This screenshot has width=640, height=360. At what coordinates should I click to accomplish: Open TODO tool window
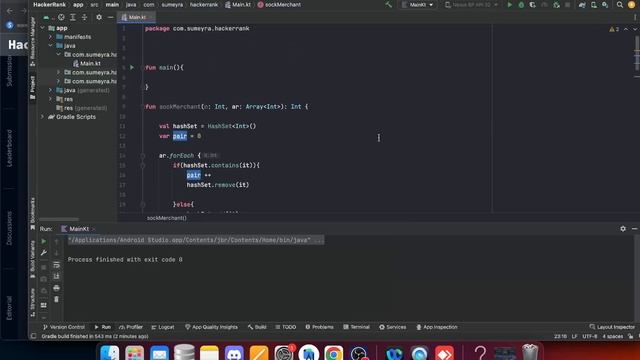(x=286, y=327)
